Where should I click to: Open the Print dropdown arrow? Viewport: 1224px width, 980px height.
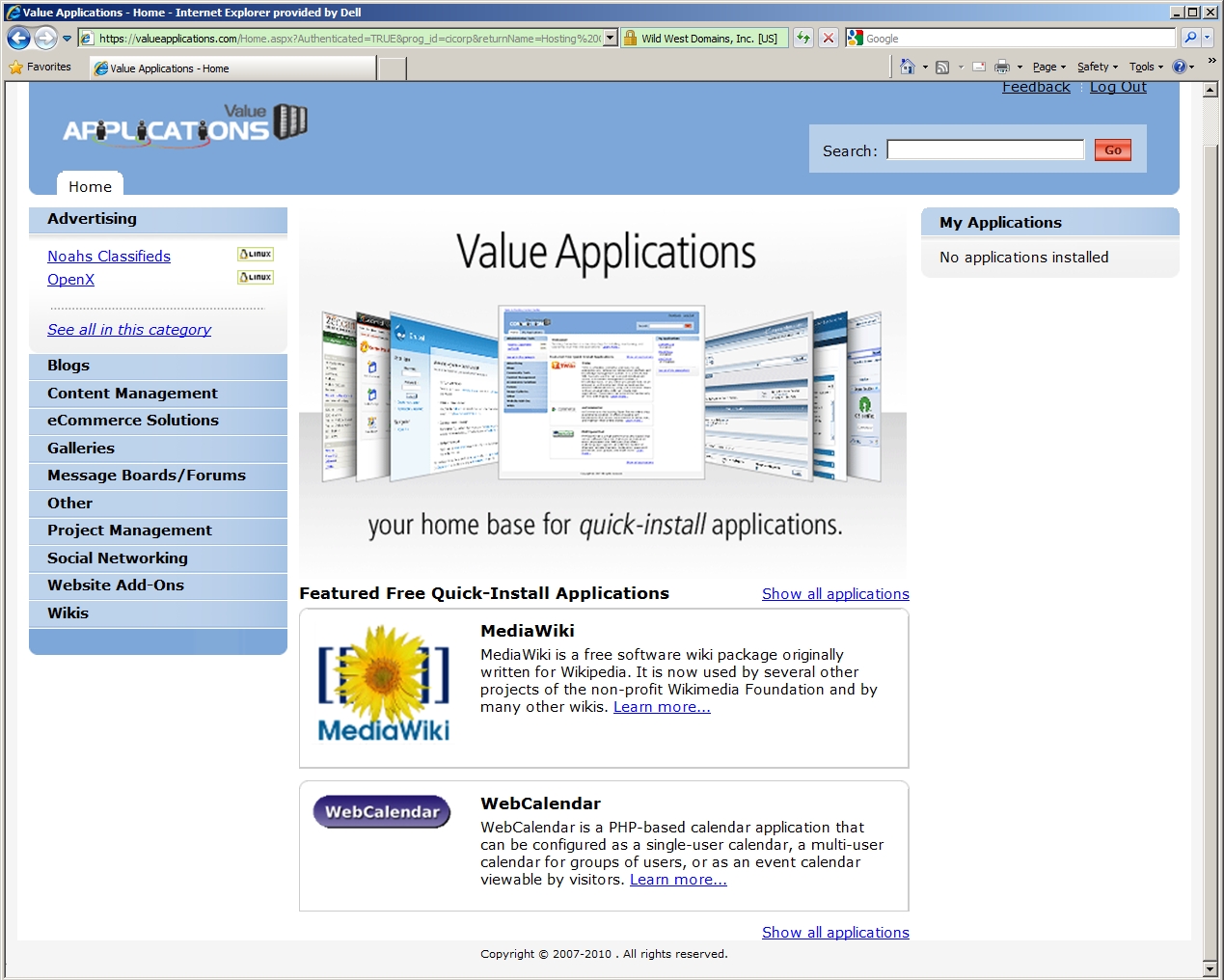point(1020,68)
